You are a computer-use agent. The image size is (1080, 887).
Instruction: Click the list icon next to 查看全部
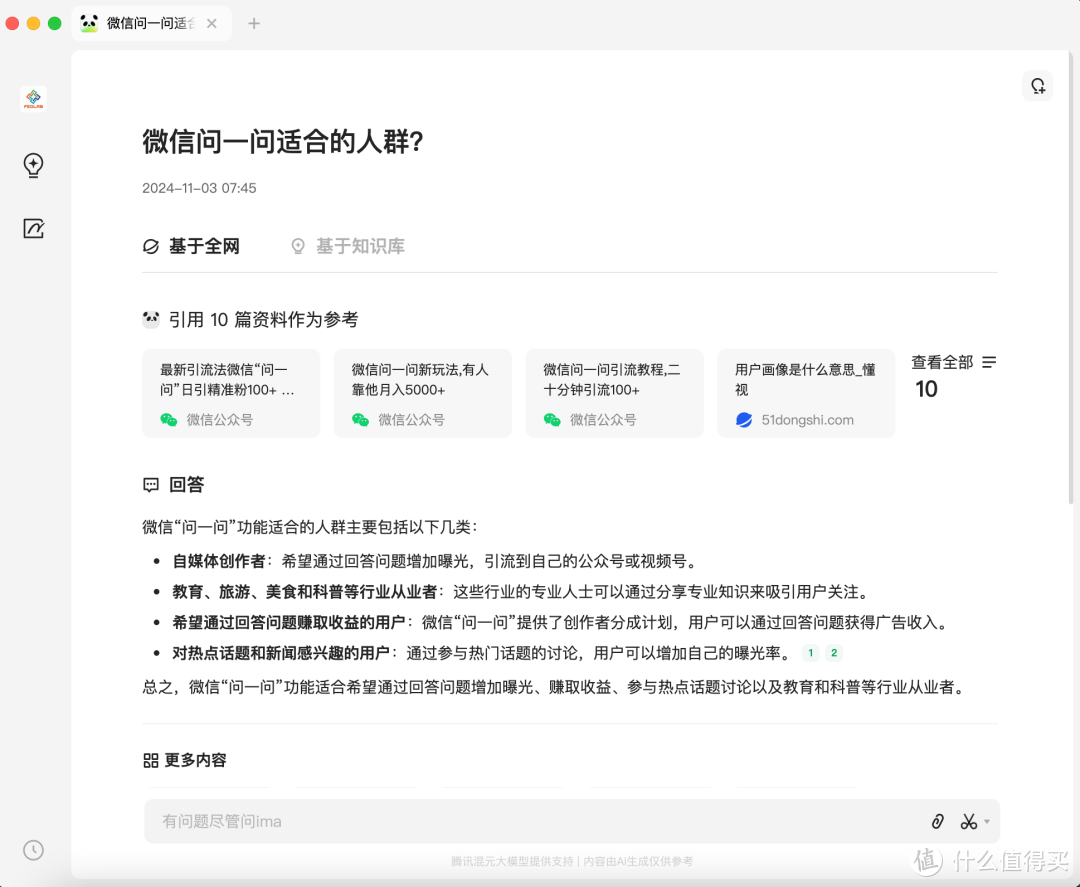pos(989,362)
